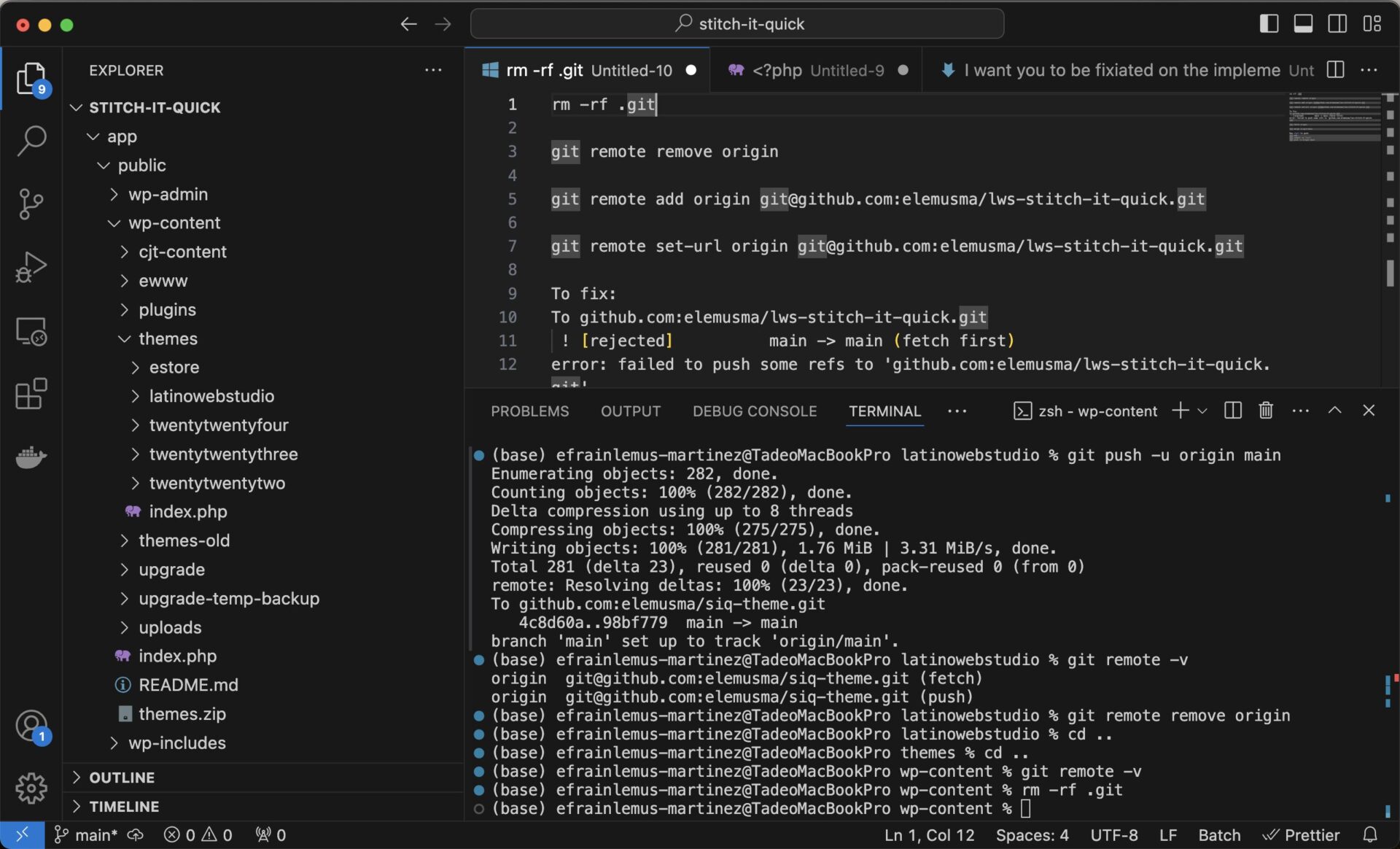Screen dimensions: 1400x849
Task: Expand the TIMELINE section
Action: (x=262, y=807)
